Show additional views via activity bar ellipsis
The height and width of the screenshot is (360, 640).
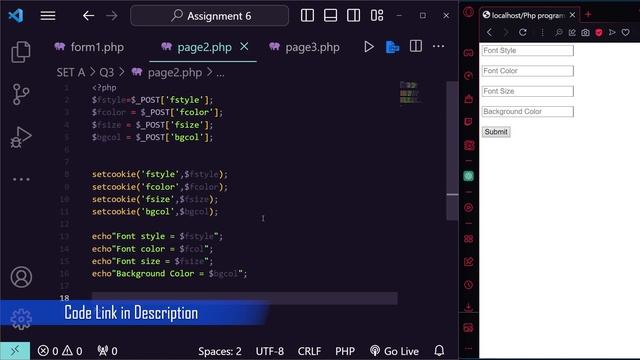point(21,179)
